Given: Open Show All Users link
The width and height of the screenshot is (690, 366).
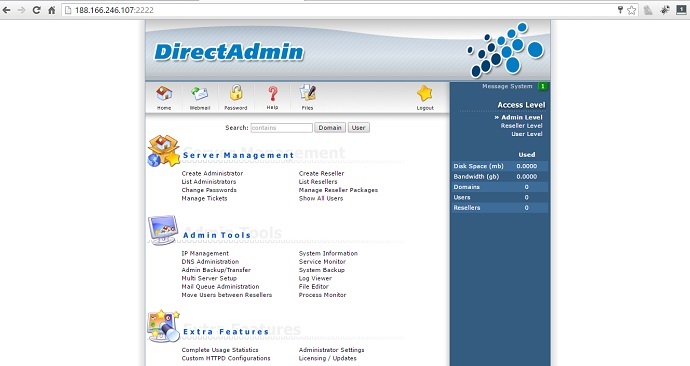Looking at the screenshot, I should pos(321,198).
